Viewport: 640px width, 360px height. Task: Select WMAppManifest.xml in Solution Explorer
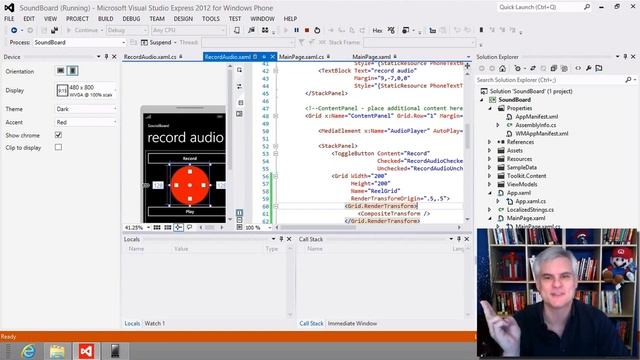coord(541,133)
